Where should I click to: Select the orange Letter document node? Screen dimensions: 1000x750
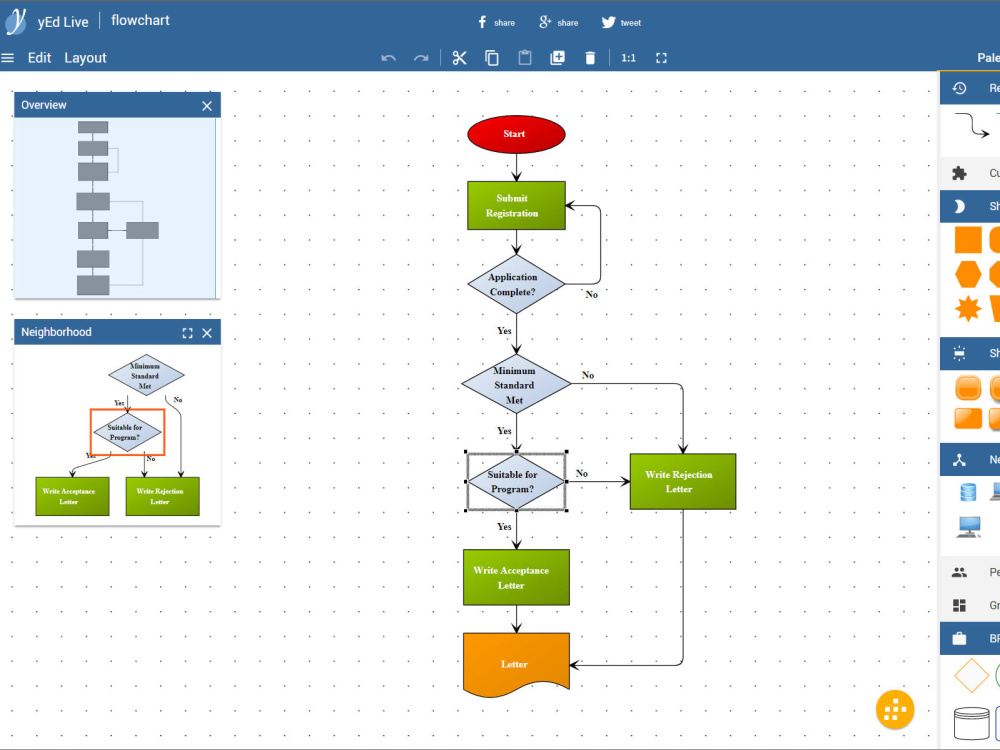[x=516, y=665]
